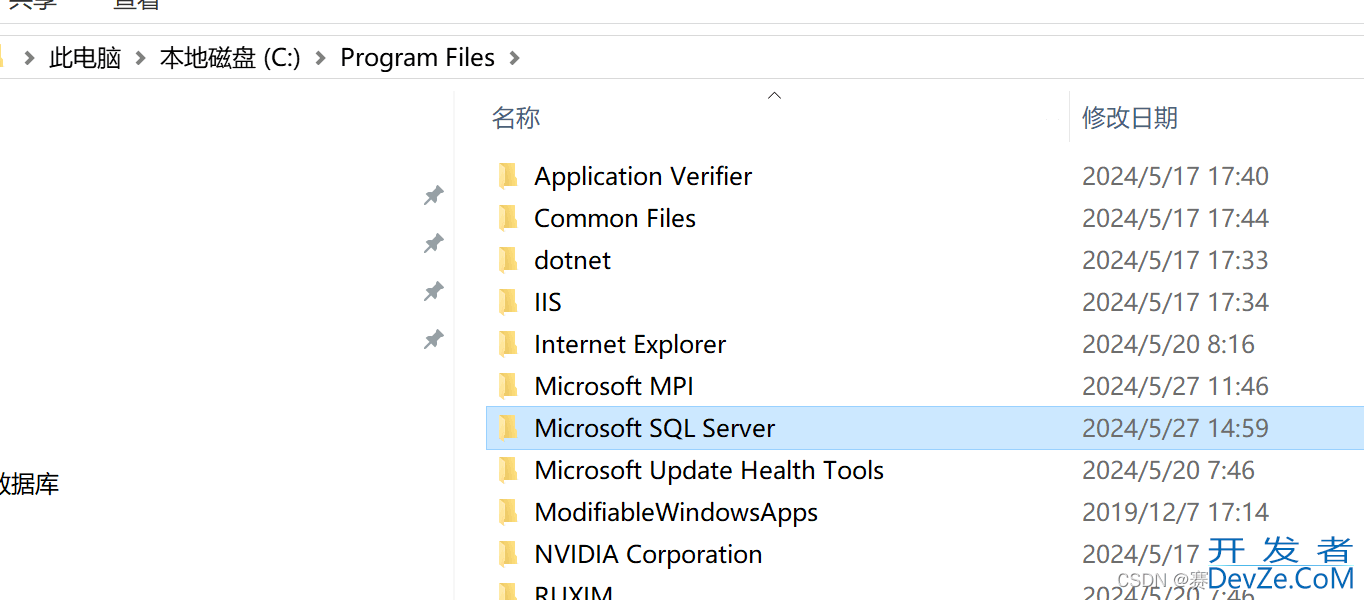Select Microsoft Update Health Tools folder icon
This screenshot has height=600, width=1364.
(x=508, y=470)
